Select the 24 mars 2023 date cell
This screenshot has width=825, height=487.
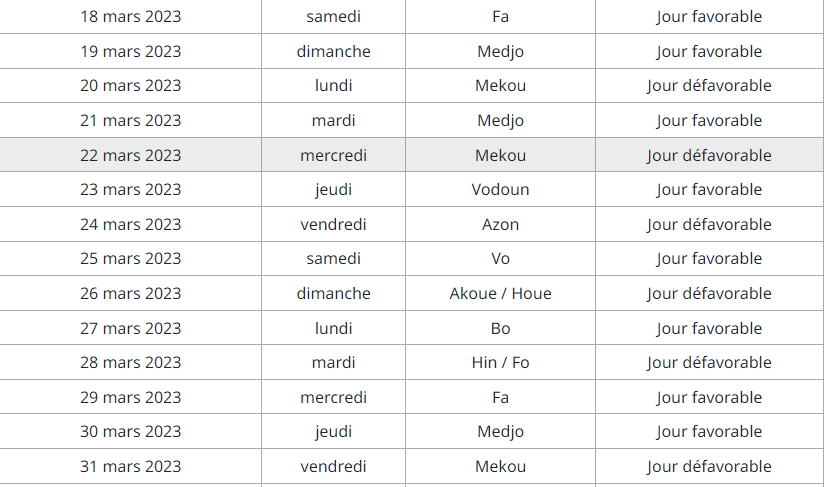[130, 225]
